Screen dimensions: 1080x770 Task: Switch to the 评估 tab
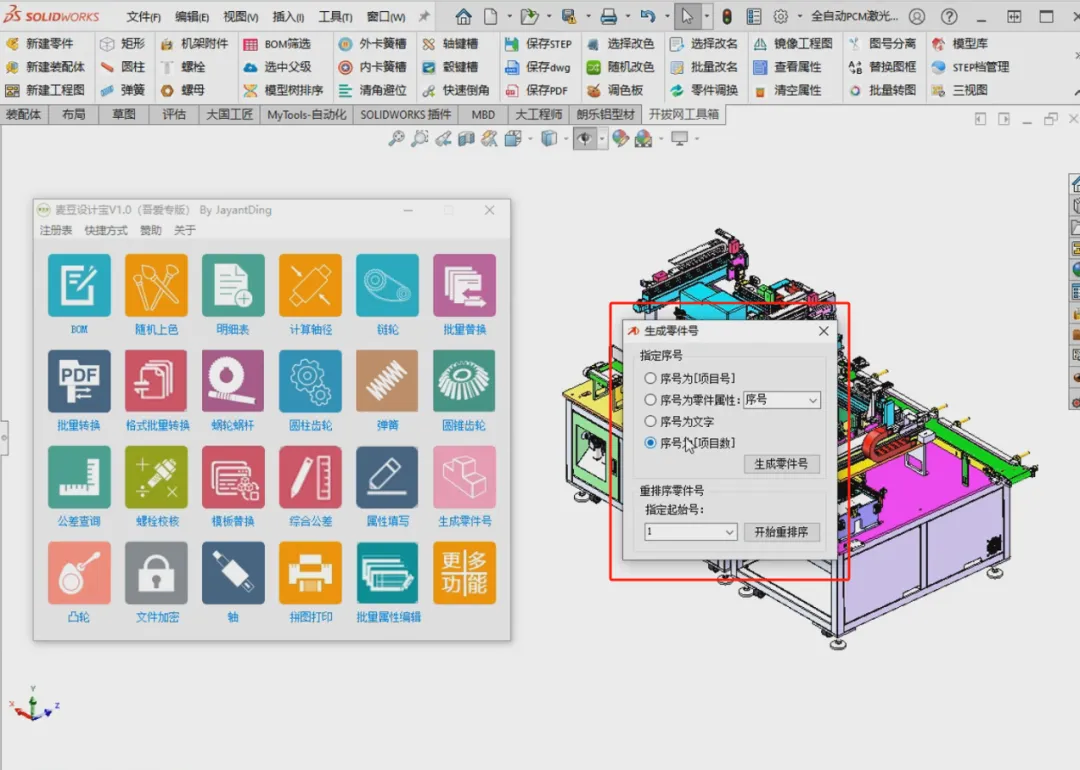(174, 114)
